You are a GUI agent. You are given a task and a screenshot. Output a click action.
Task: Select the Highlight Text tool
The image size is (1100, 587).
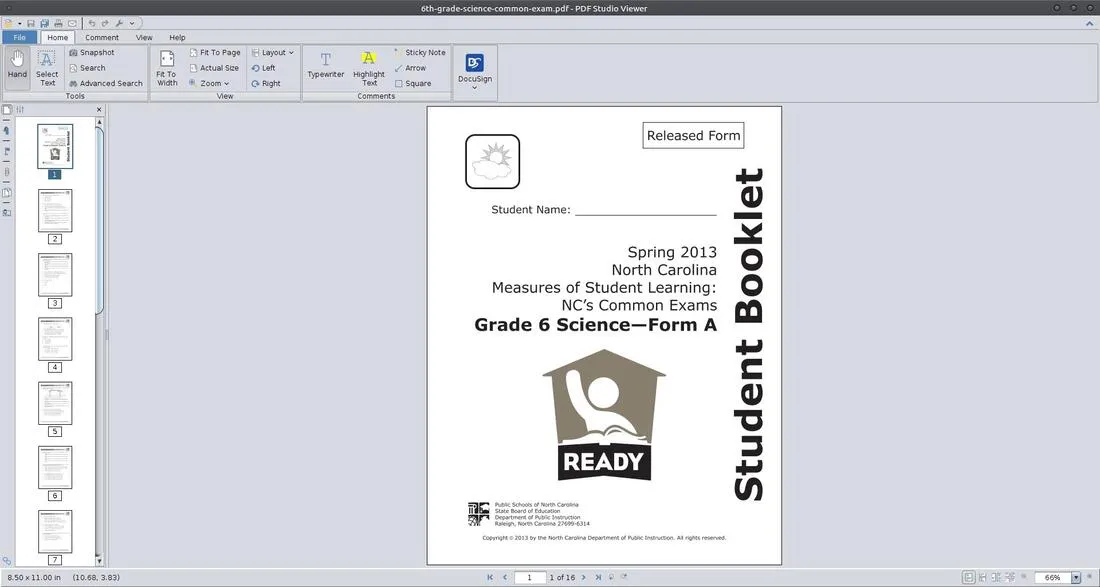(368, 67)
